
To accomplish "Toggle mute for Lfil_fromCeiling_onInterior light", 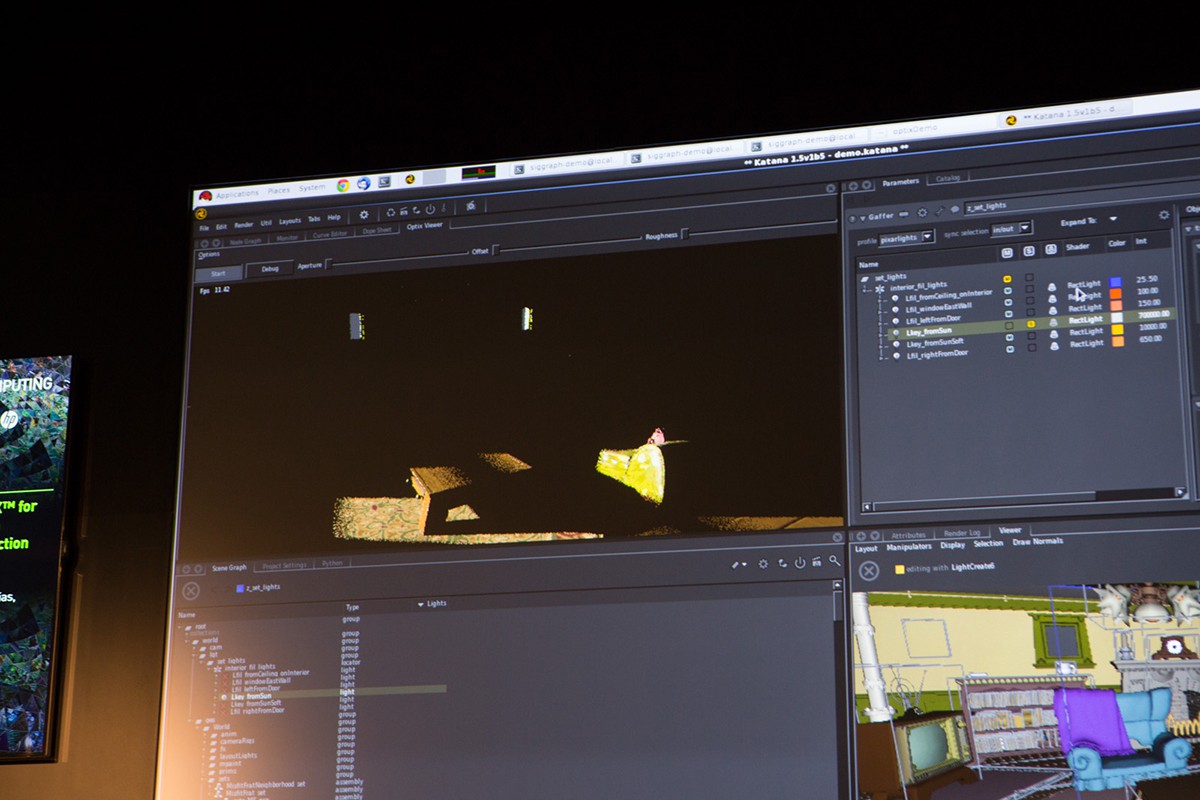I will click(1007, 291).
